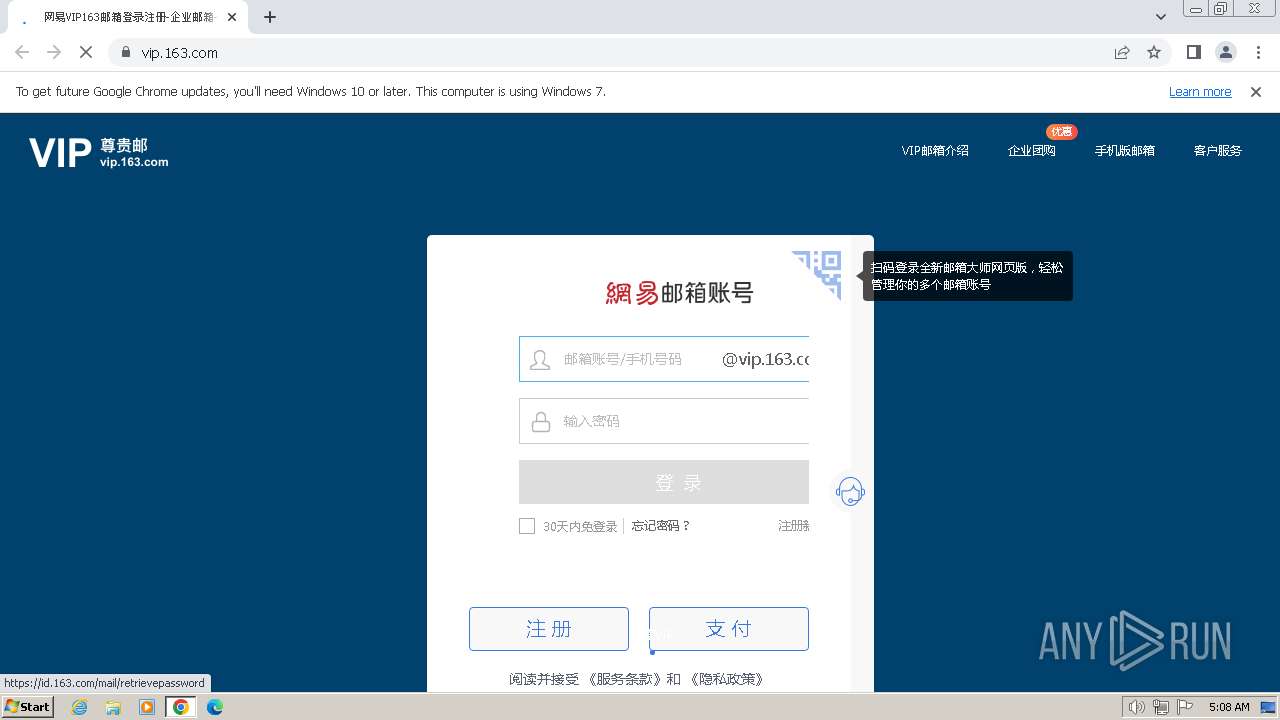Launch Internet Explorer from taskbar
Screen dimensions: 1280x720
click(x=80, y=707)
